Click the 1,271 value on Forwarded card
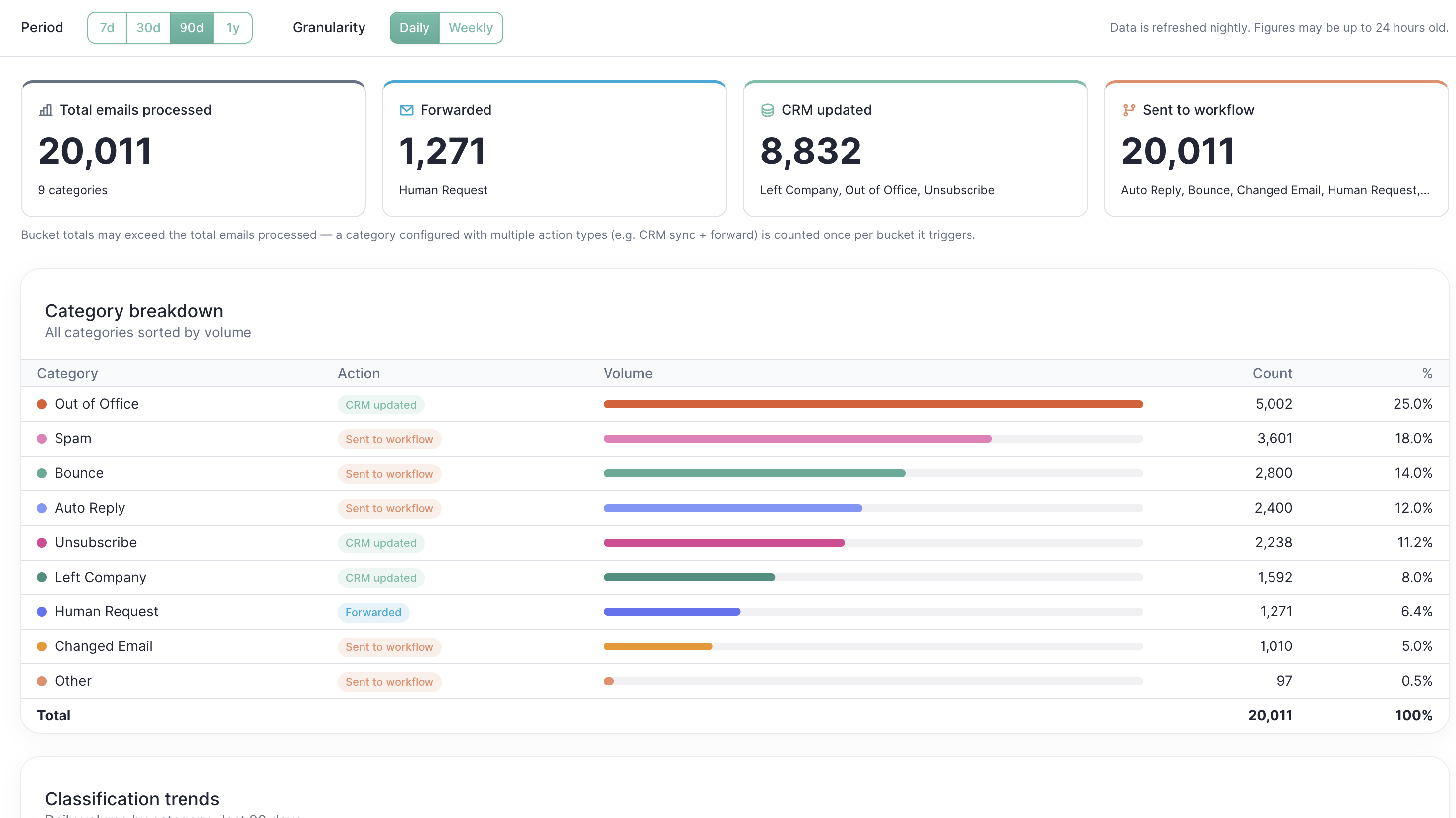Screen dimensions: 1456x818 point(442,151)
